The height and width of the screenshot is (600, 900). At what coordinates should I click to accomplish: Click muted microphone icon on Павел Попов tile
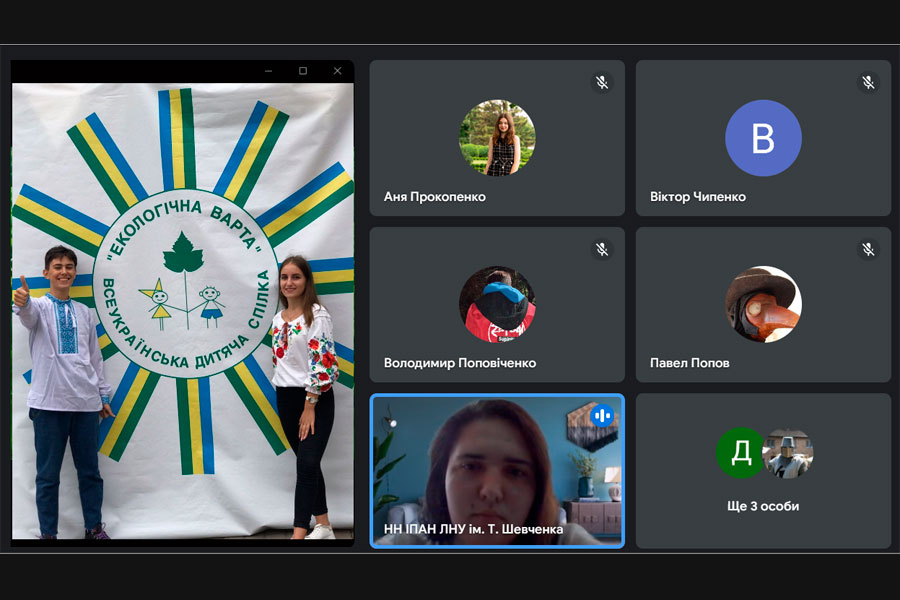868,249
